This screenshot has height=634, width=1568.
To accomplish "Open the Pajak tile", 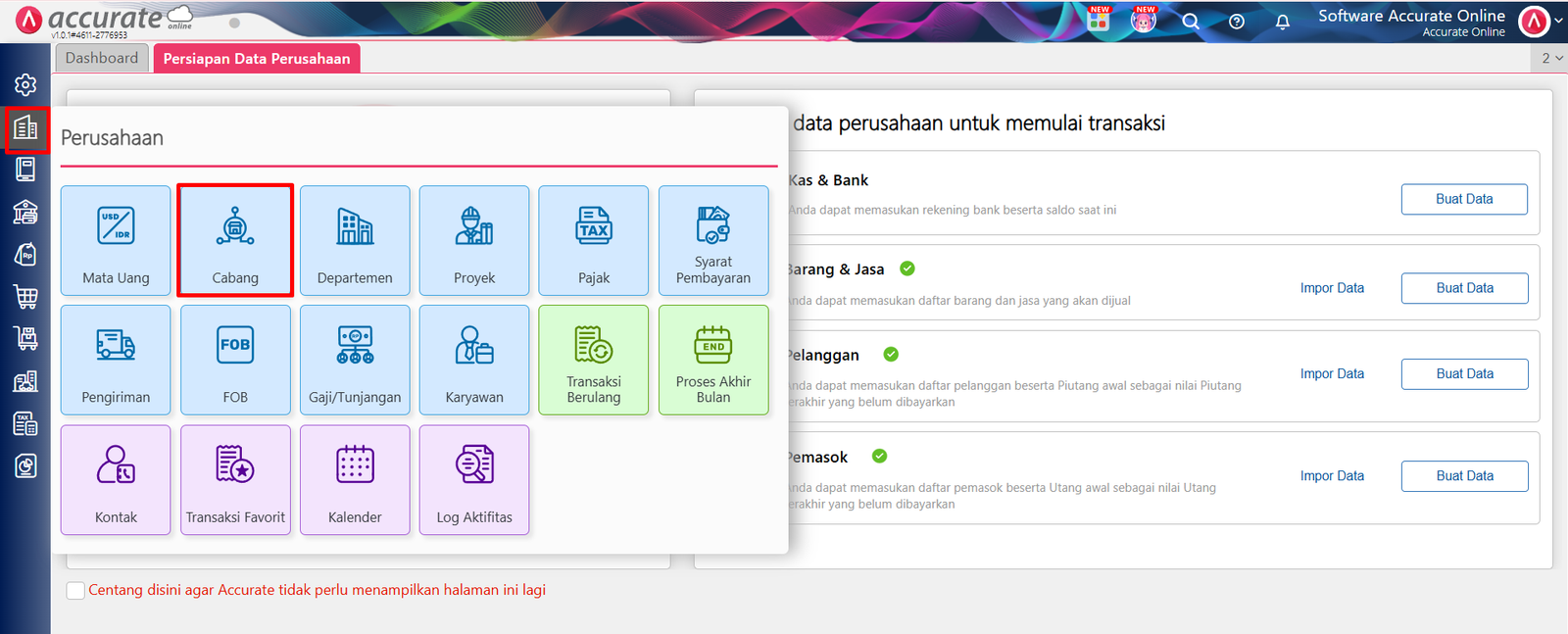I will pyautogui.click(x=594, y=240).
